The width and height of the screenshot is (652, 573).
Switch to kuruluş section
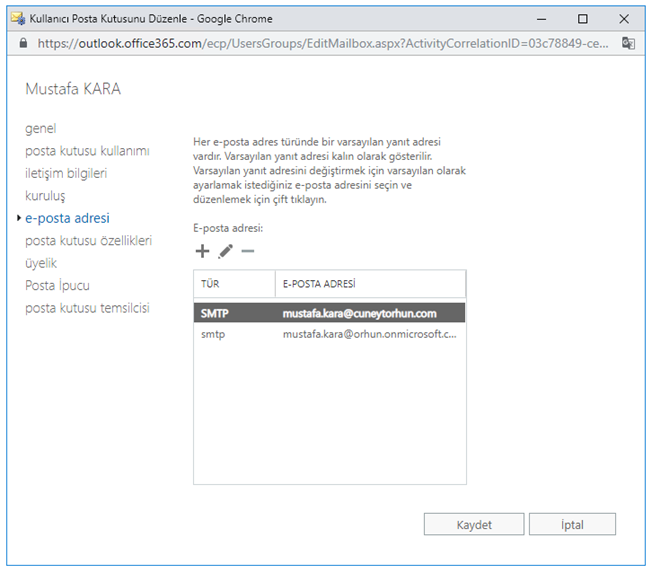(45, 196)
